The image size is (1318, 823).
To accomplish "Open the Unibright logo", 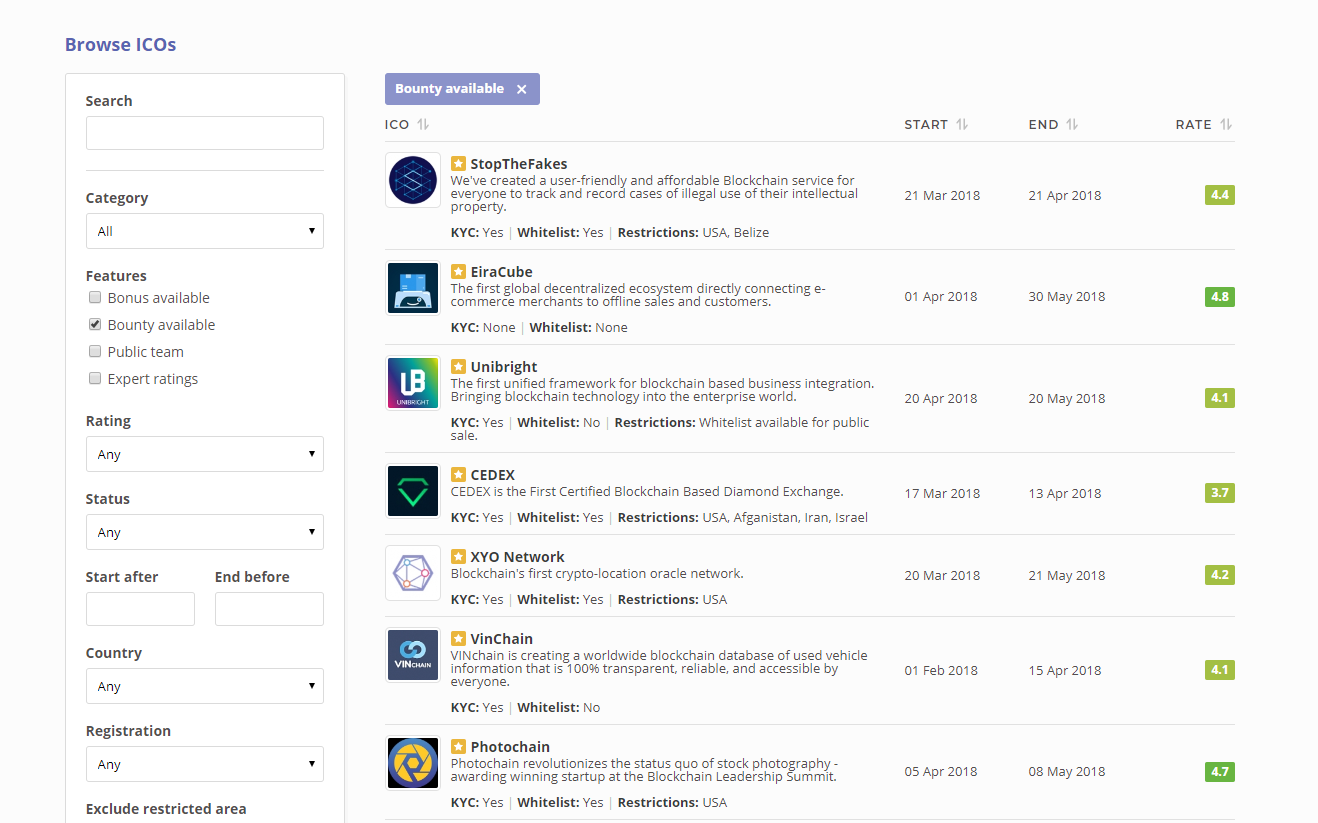I will coord(413,383).
